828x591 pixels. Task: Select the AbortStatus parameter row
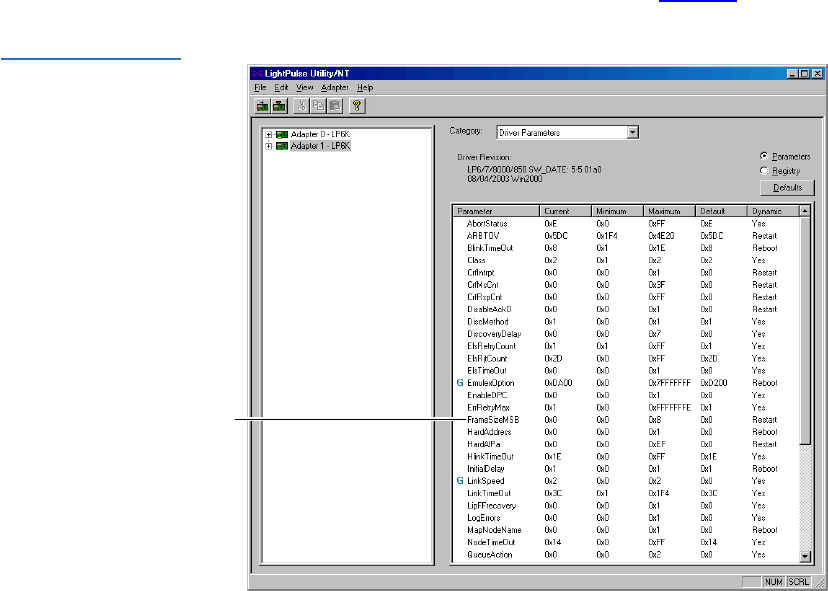pos(627,223)
